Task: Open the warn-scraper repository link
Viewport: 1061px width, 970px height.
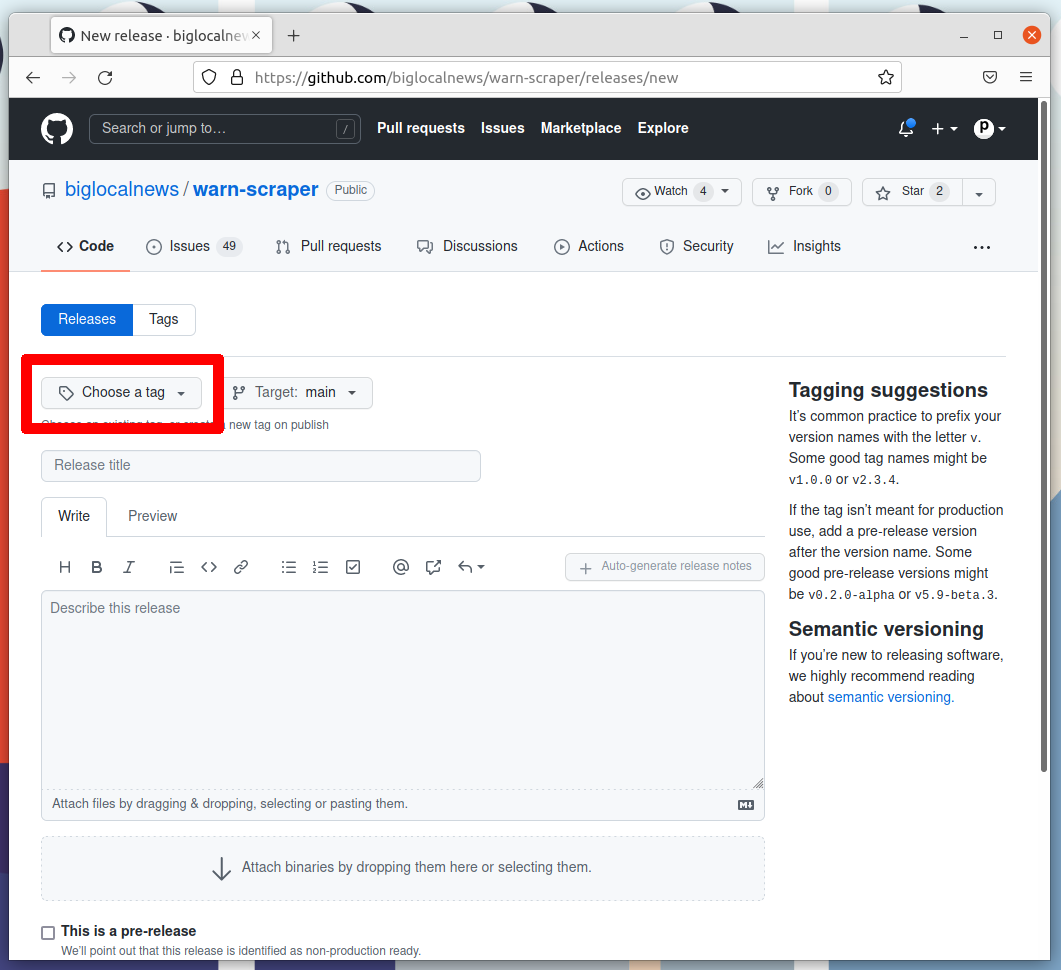Action: coord(256,189)
